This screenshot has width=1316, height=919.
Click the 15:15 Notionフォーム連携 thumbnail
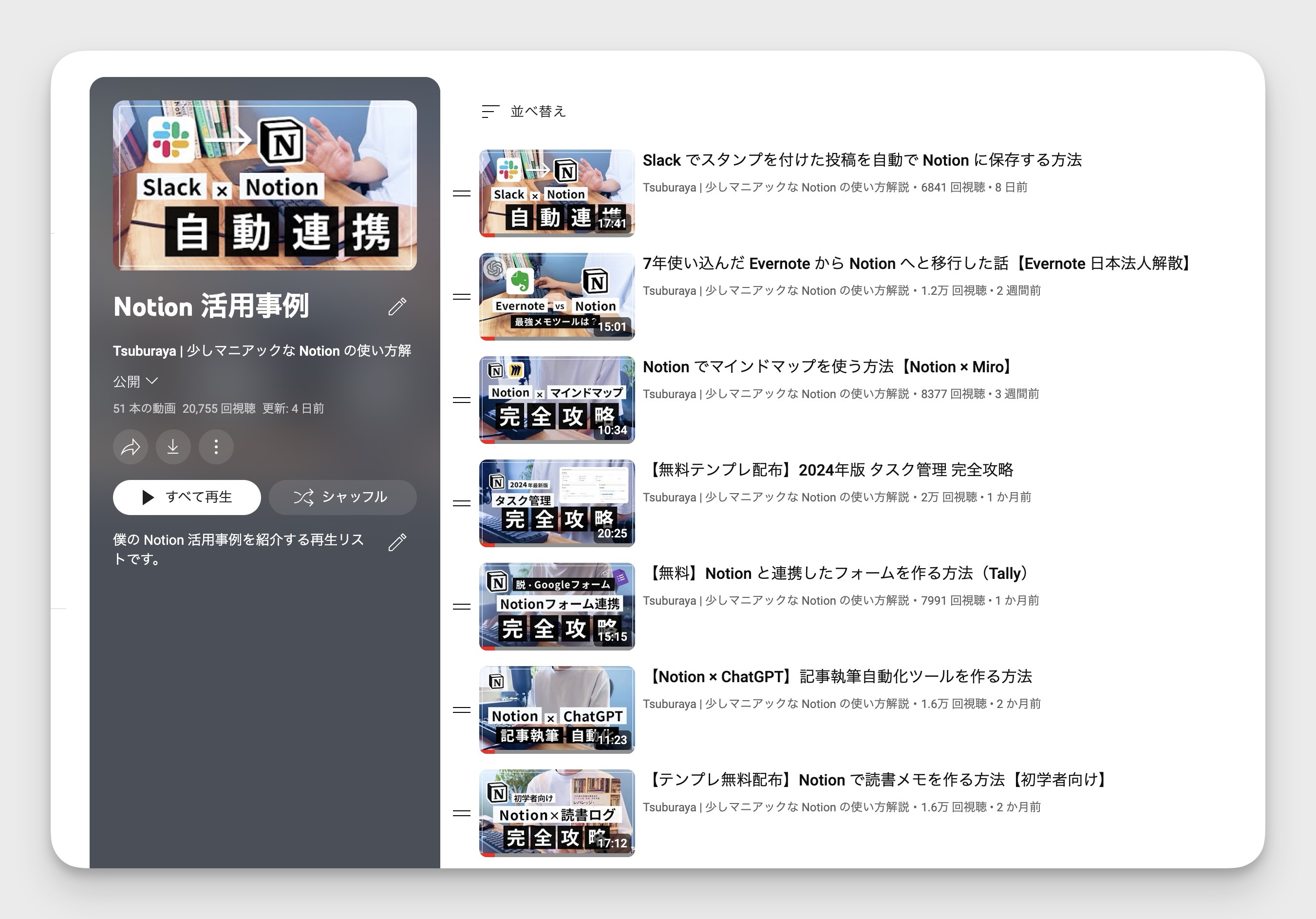pyautogui.click(x=557, y=606)
